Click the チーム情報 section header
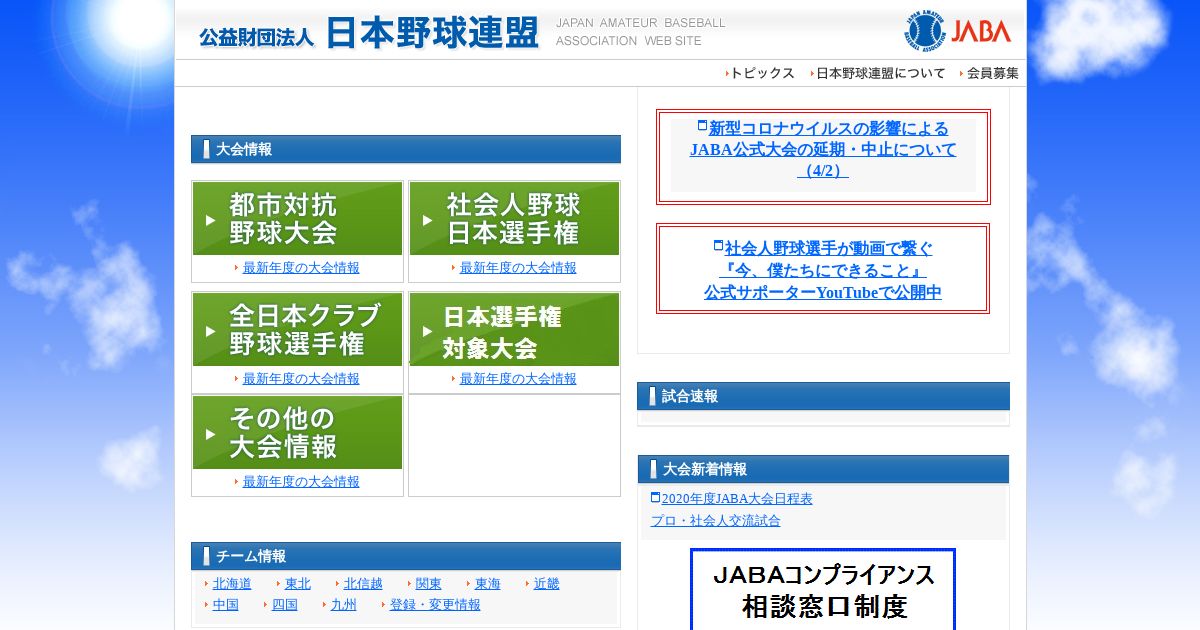 (x=405, y=556)
